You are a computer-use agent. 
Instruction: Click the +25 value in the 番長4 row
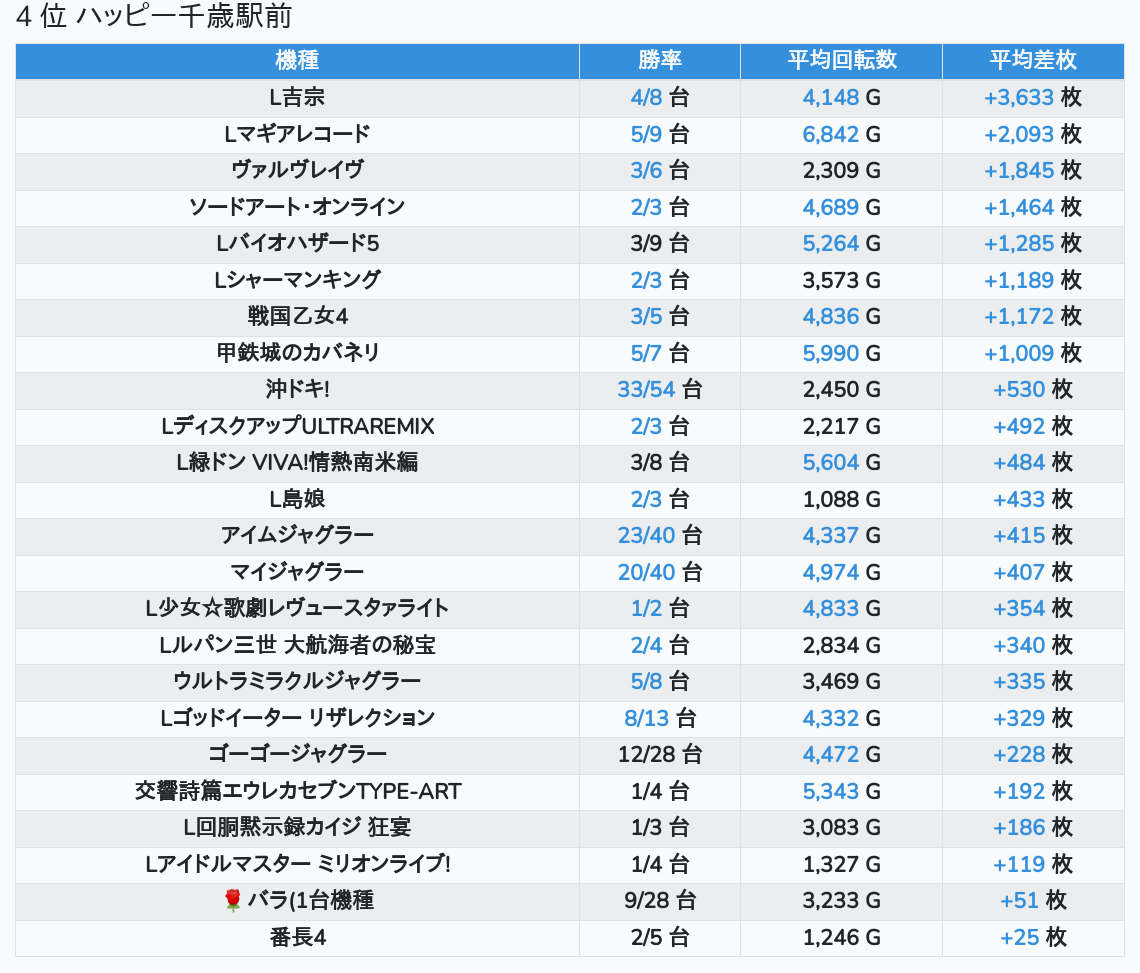point(1019,937)
